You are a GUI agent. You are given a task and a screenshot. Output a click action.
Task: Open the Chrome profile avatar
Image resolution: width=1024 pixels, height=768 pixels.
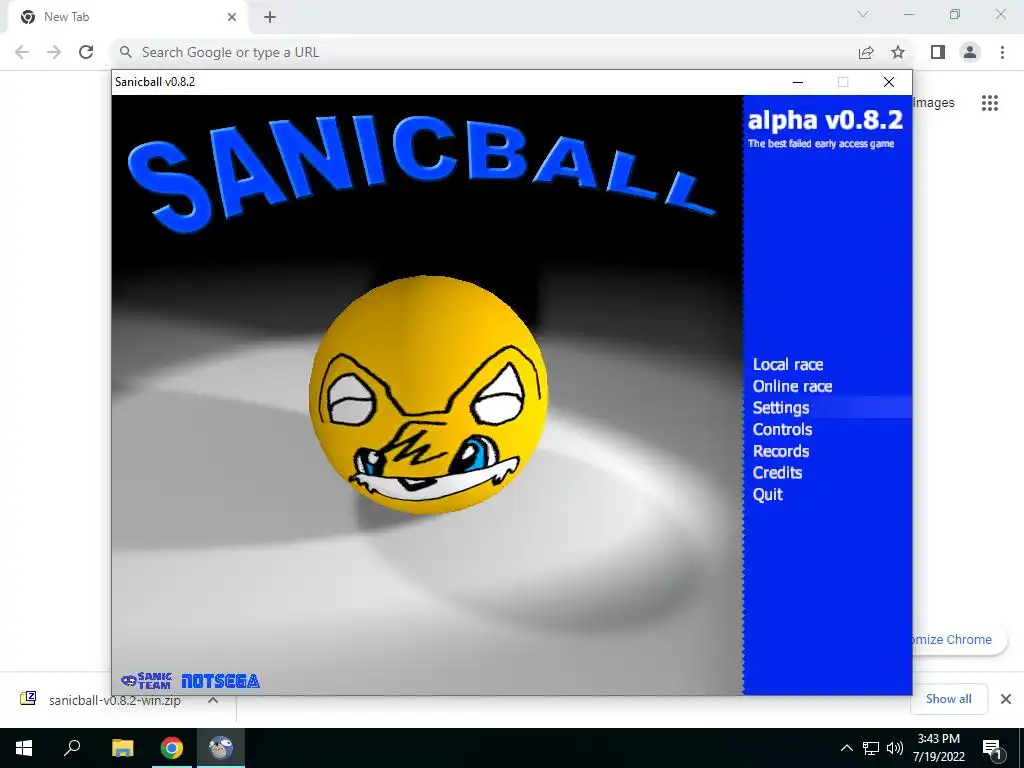(x=970, y=52)
